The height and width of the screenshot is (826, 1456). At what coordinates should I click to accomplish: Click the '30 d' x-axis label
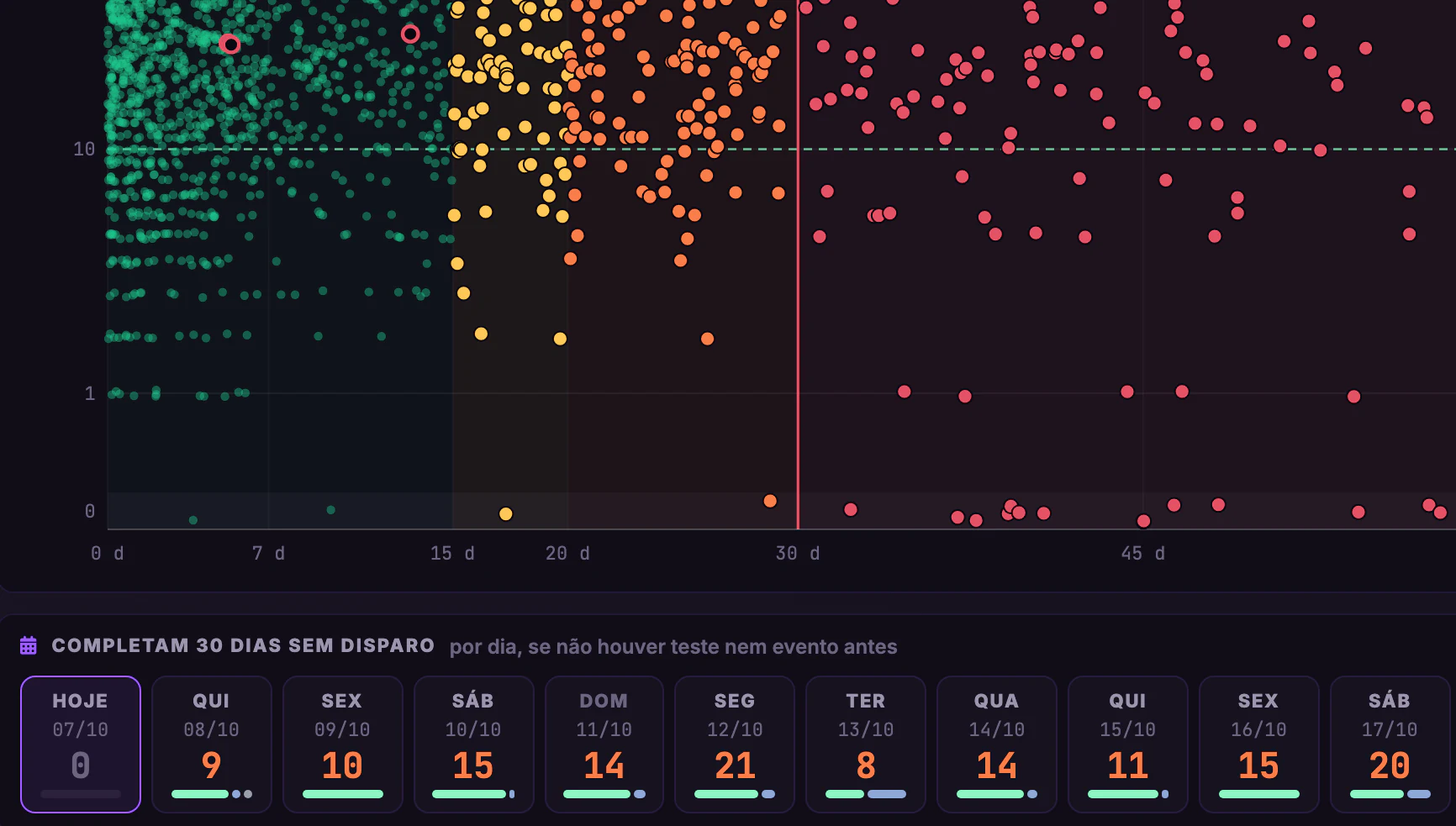[x=798, y=553]
